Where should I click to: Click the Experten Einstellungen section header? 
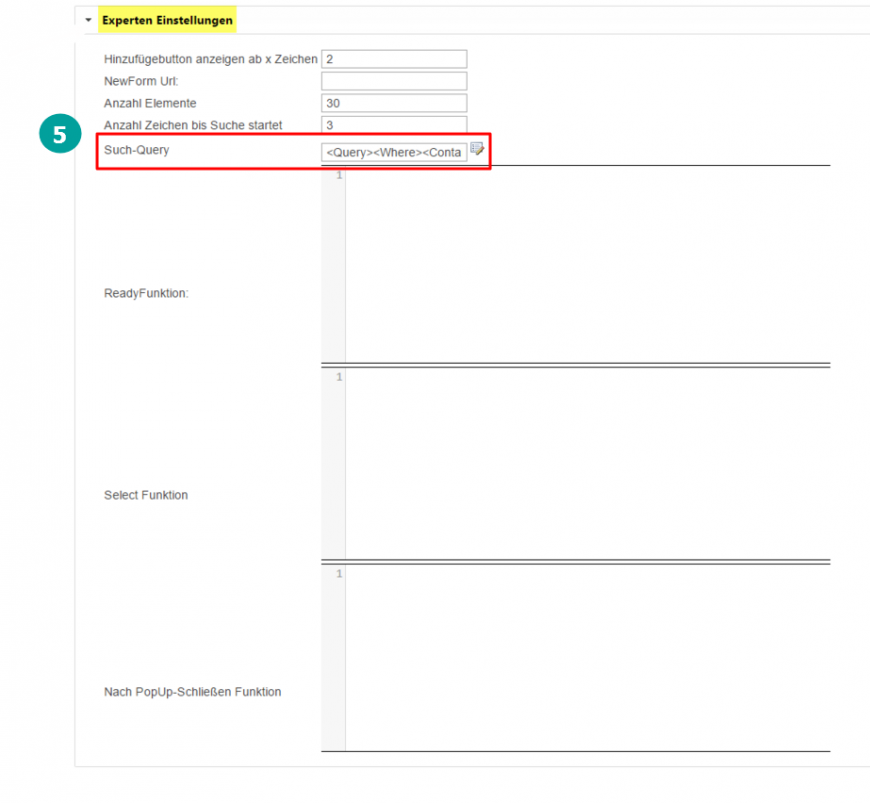click(167, 20)
